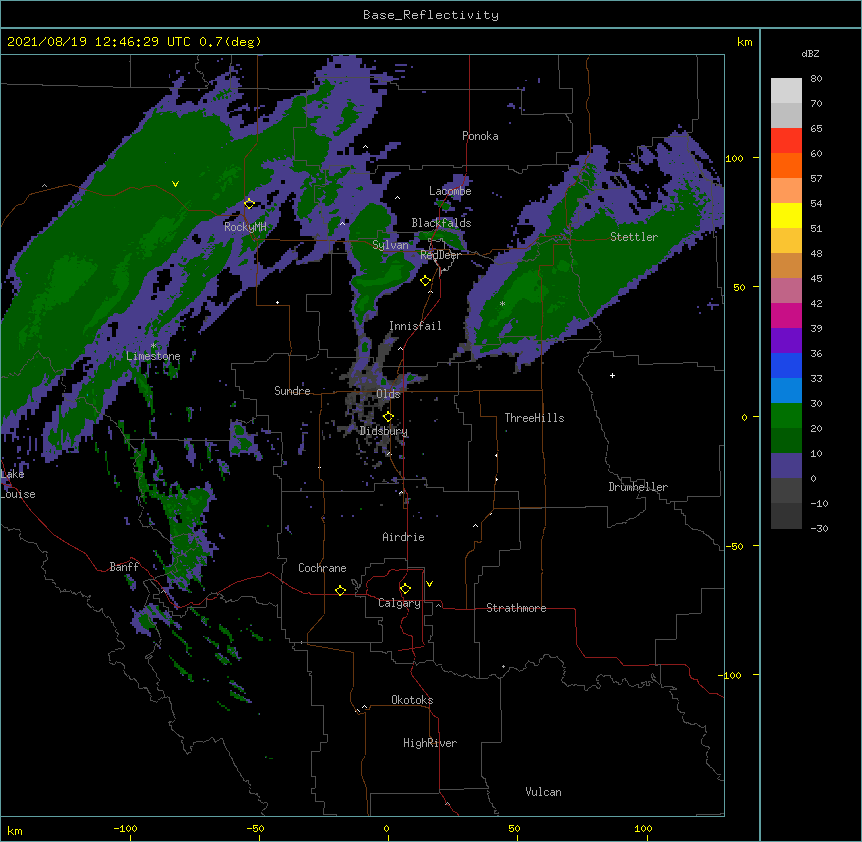The image size is (862, 842).
Task: Click the 100 tick on the vertical km axis
Action: [x=734, y=158]
